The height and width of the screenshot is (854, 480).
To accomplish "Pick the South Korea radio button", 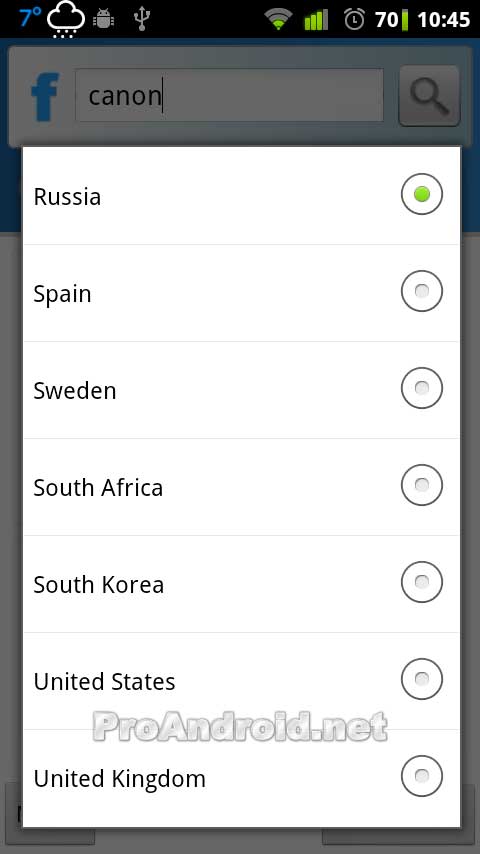I will (422, 582).
